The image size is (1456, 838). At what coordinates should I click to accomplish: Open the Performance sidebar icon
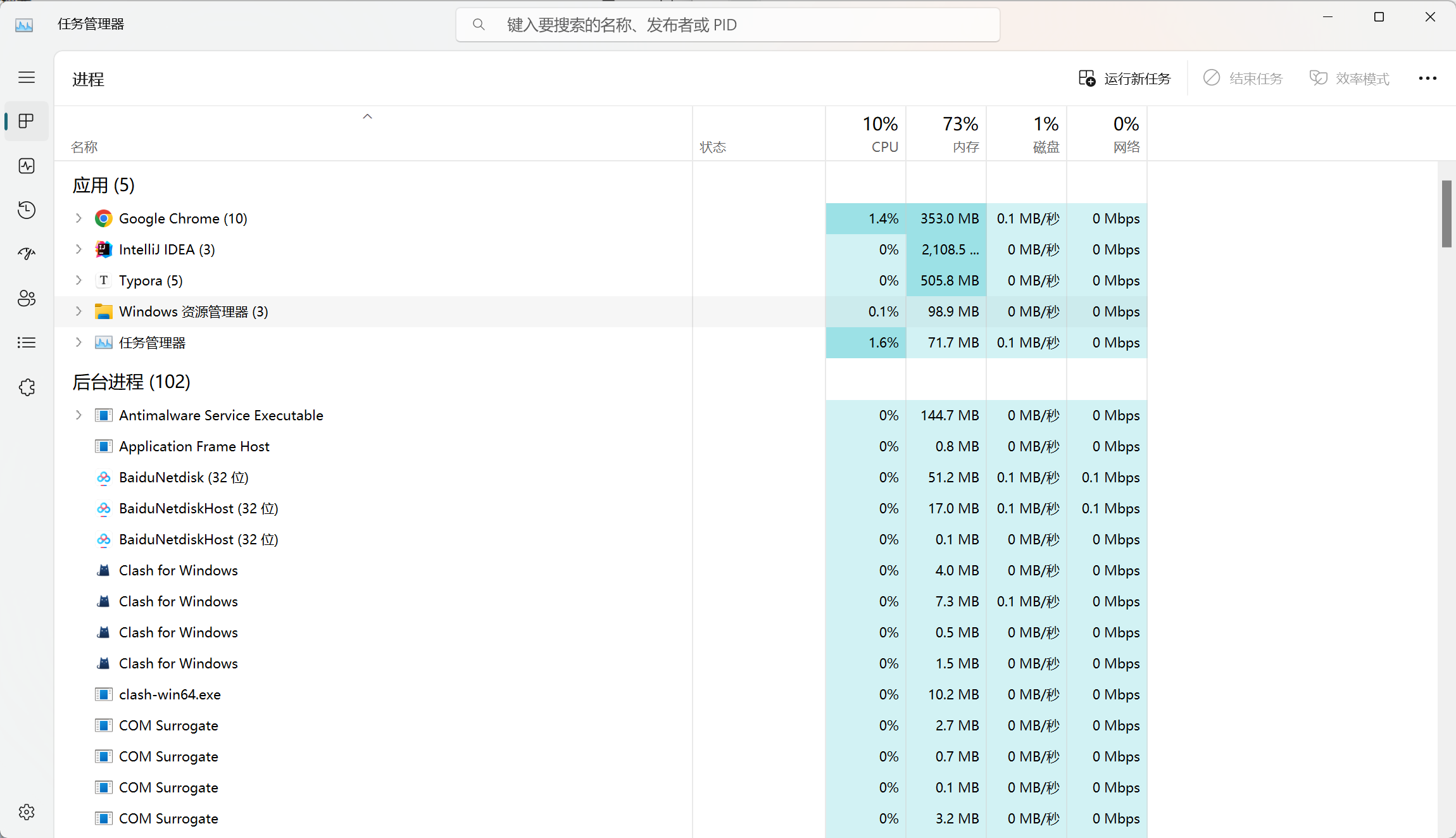click(x=27, y=166)
